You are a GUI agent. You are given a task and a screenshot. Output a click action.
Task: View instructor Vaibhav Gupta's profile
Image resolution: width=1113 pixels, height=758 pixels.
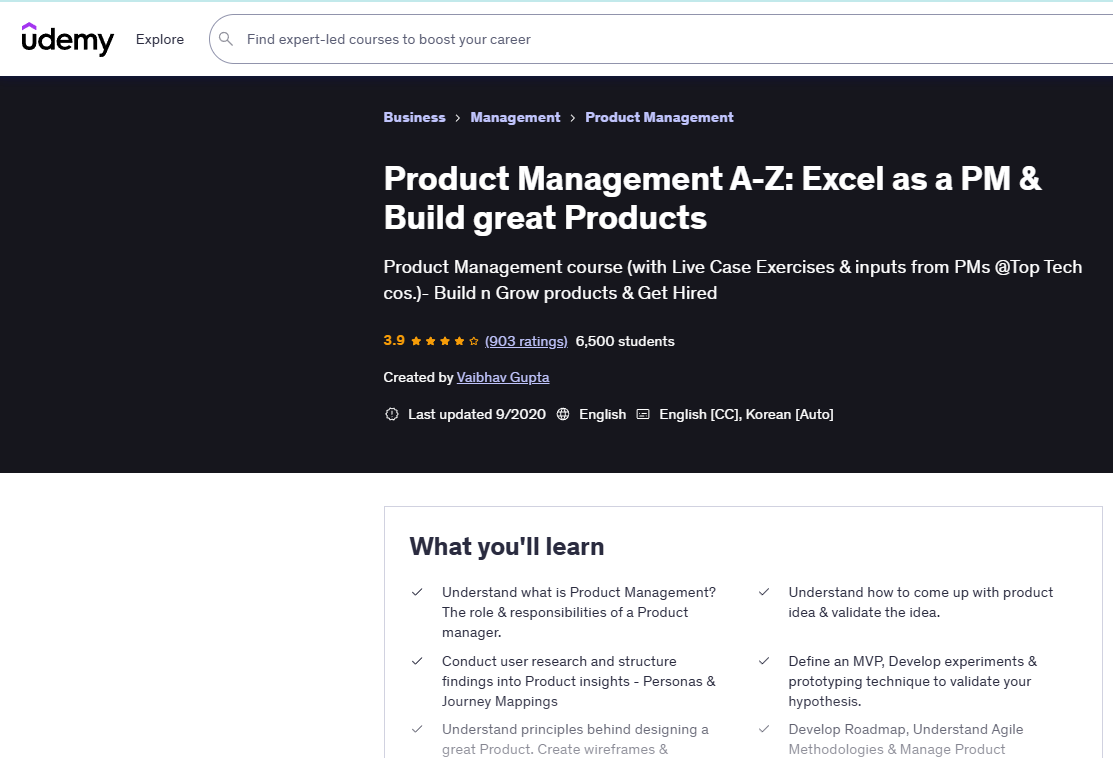click(x=503, y=377)
